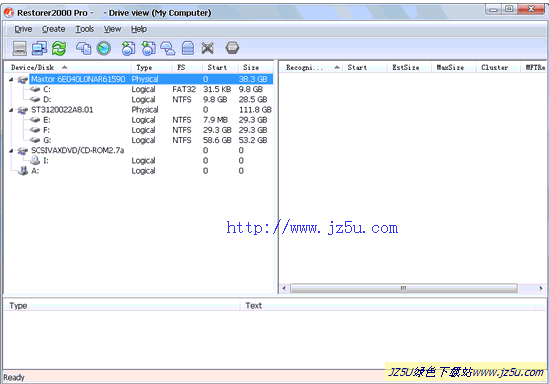The width and height of the screenshot is (549, 384).
Task: Collapse the ST3120022A8.01 tree node
Action: 11,110
